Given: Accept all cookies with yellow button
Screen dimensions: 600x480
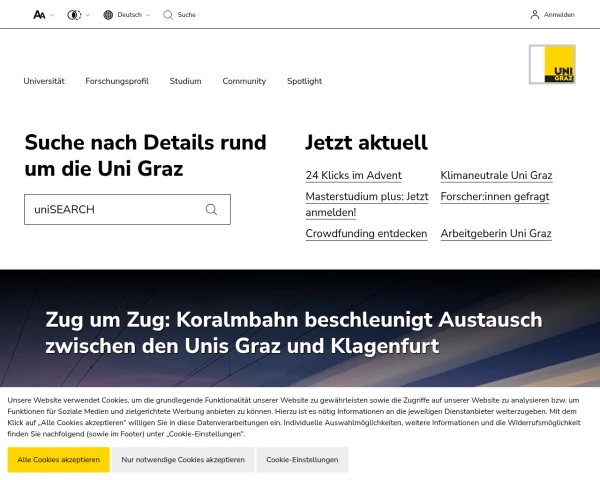Looking at the screenshot, I should 58,460.
